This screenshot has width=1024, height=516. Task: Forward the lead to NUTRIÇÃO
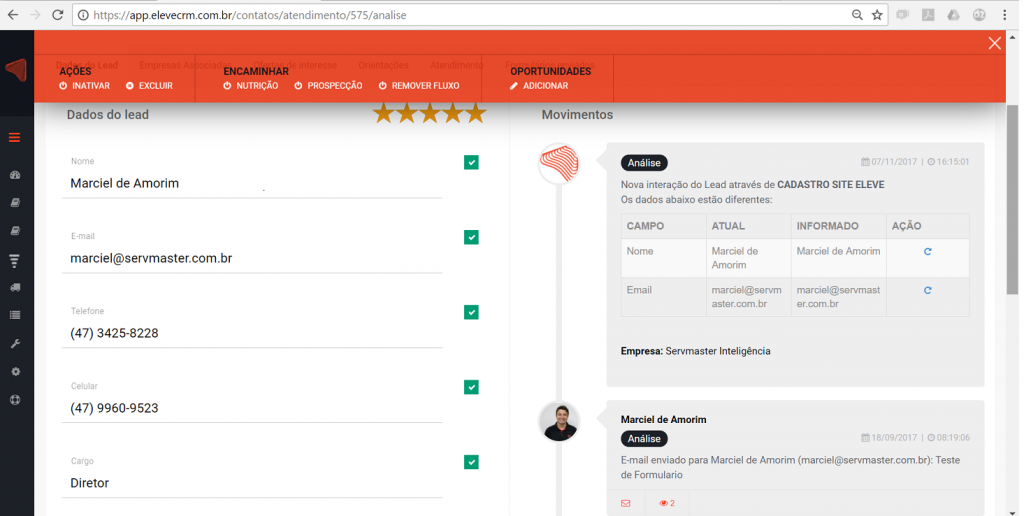tap(251, 86)
